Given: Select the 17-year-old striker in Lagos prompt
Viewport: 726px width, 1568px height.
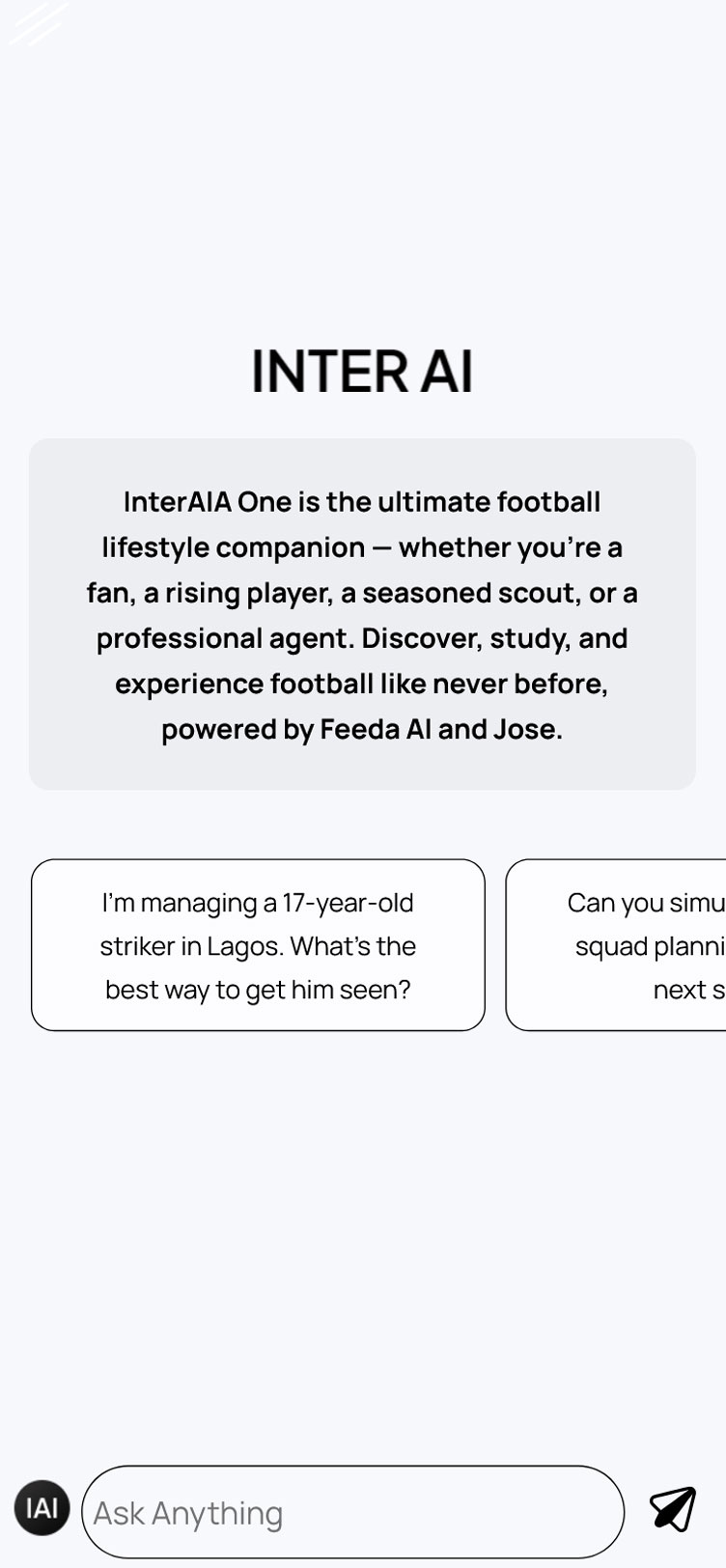Looking at the screenshot, I should pos(258,944).
